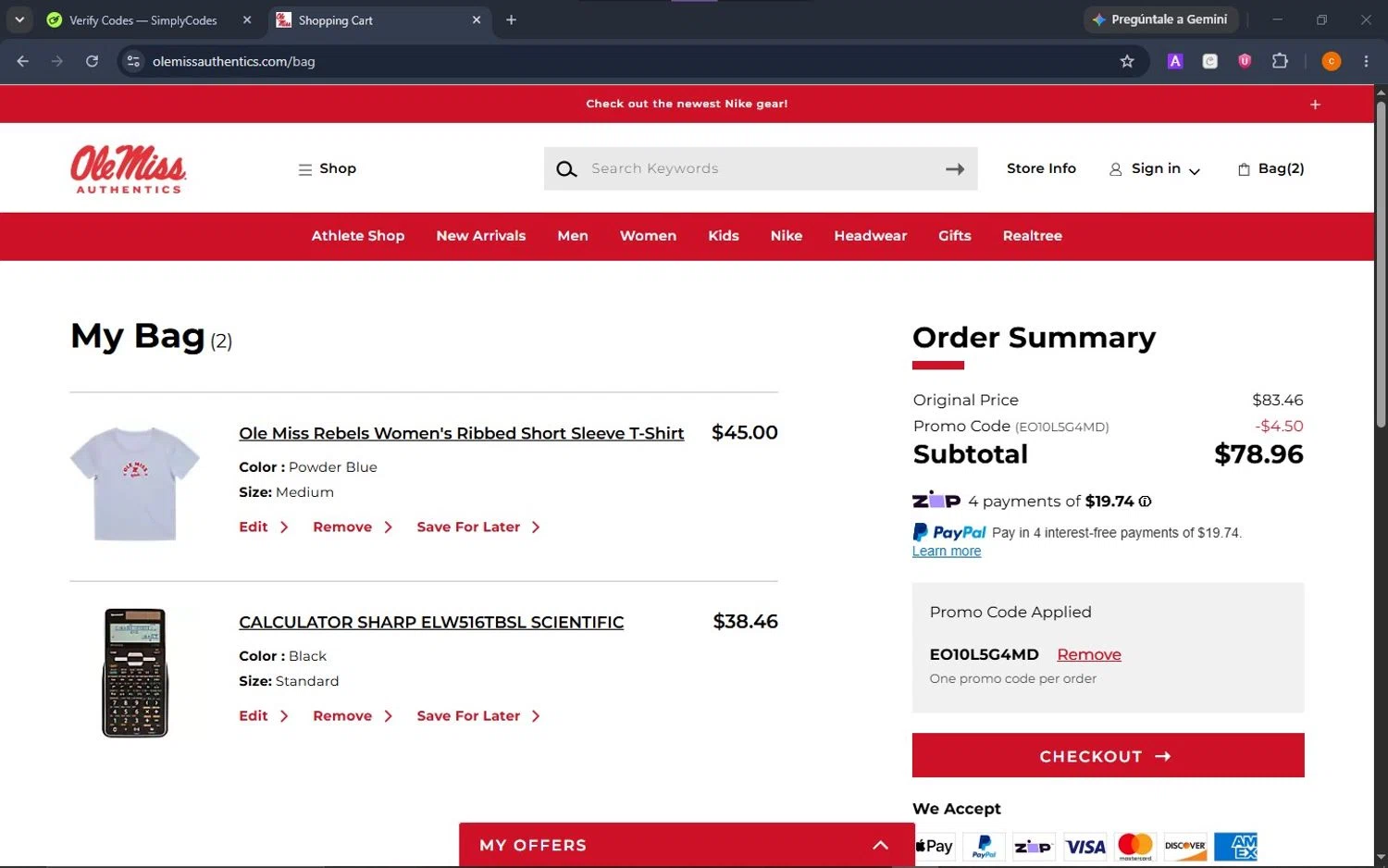Ask Gemini via the Pregúntale a Gemini button
Viewport: 1388px width, 868px height.
[x=1160, y=19]
